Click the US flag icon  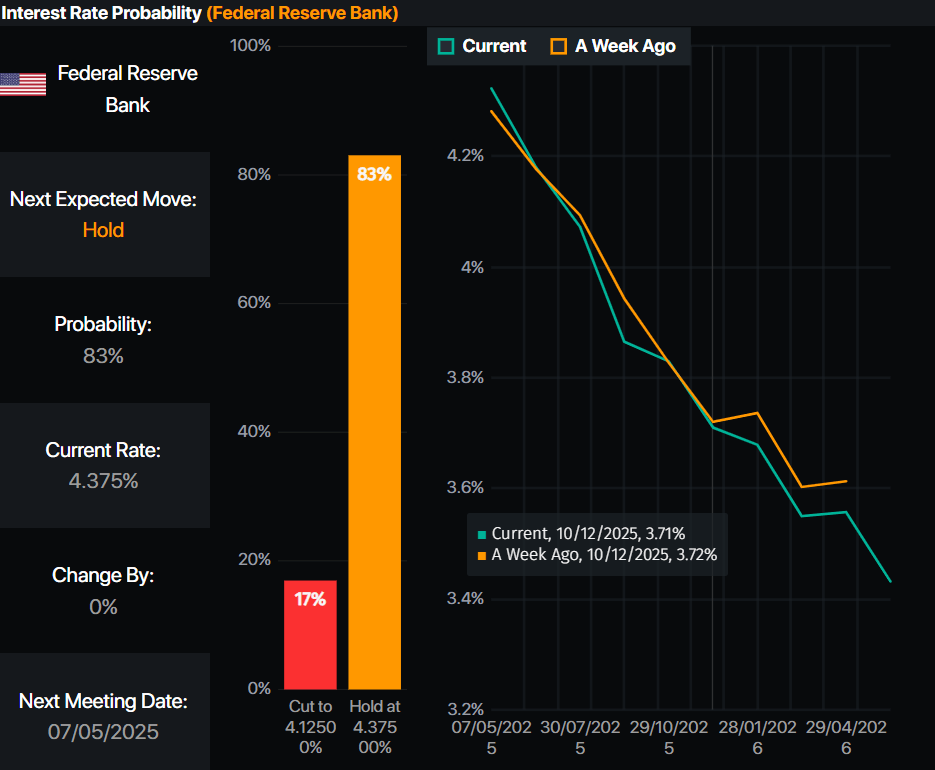click(x=23, y=85)
